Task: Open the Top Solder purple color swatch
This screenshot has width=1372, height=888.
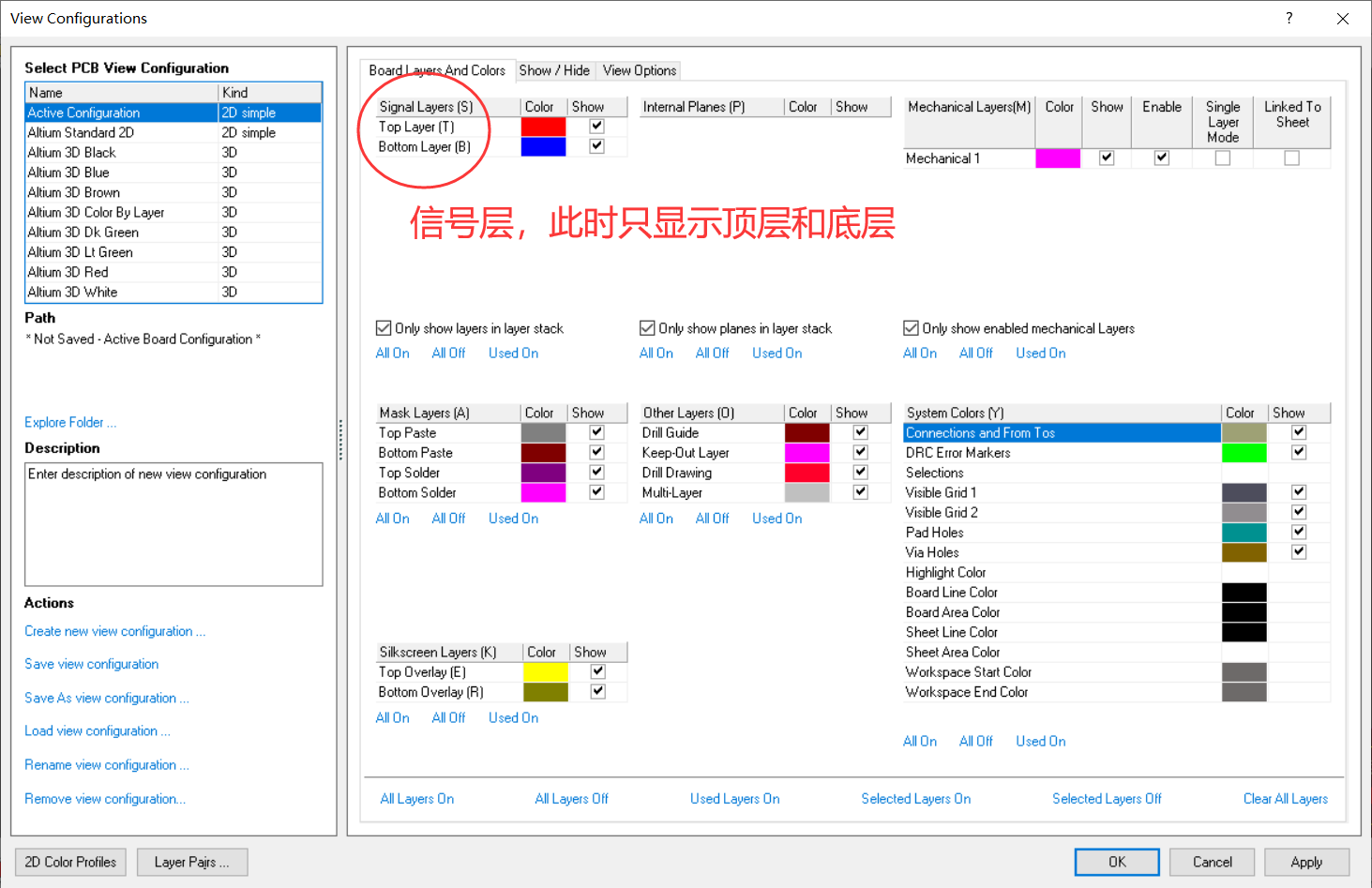Action: point(543,473)
